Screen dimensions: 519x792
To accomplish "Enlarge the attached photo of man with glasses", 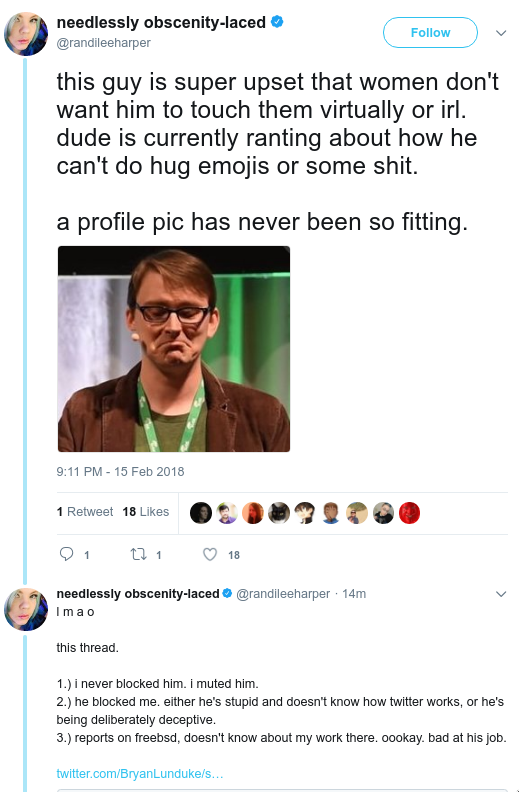I will pos(174,349).
